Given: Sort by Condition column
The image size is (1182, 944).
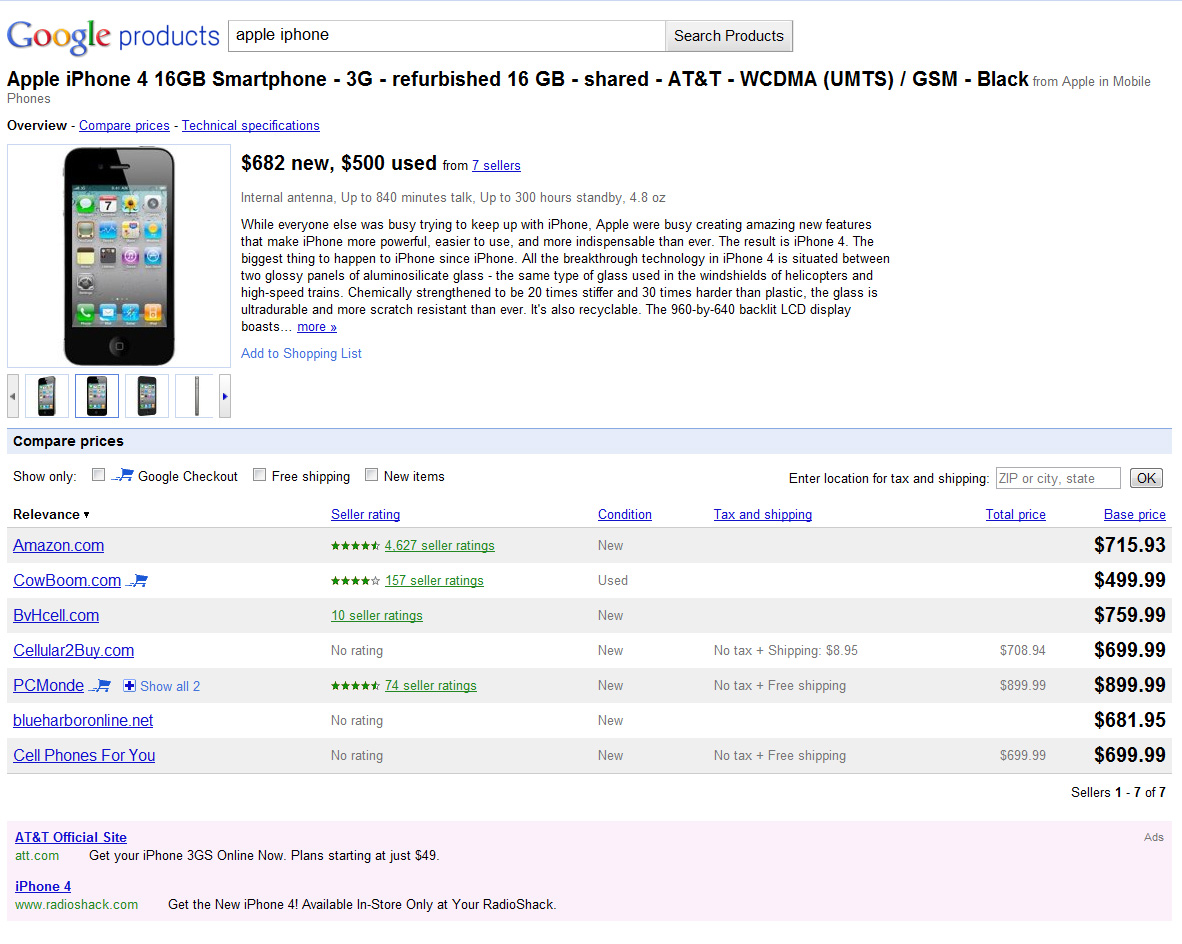Looking at the screenshot, I should coord(625,515).
